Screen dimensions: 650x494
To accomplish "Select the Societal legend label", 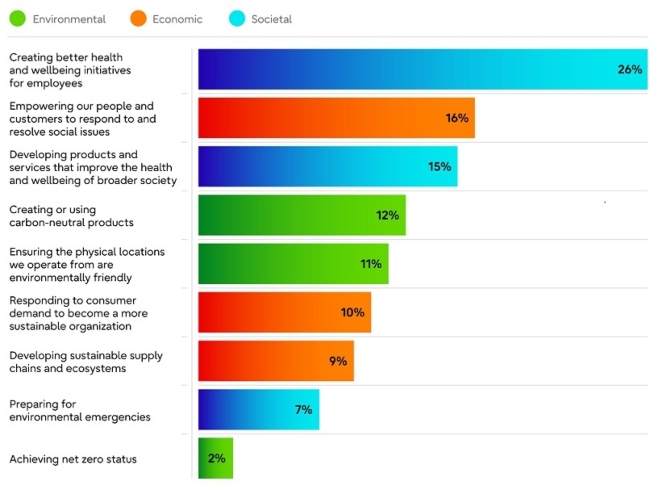I will pyautogui.click(x=272, y=19).
